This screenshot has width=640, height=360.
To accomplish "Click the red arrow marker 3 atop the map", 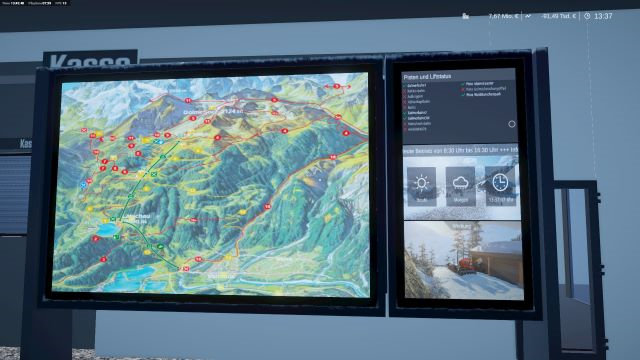I will (337, 86).
